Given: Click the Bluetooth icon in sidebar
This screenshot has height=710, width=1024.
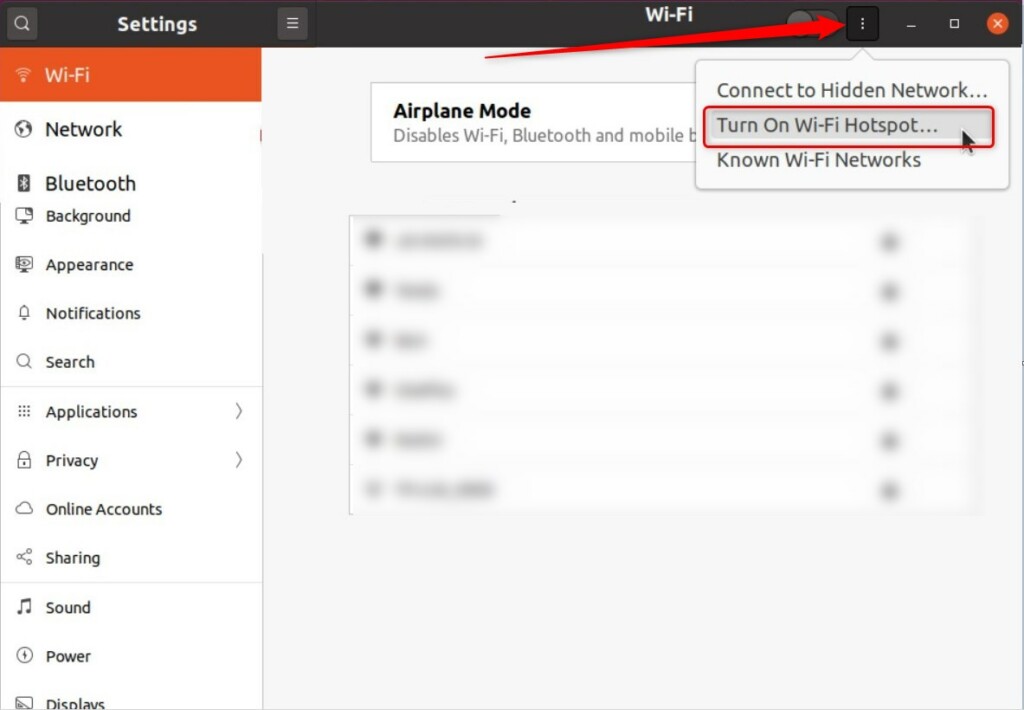Looking at the screenshot, I should tap(24, 184).
